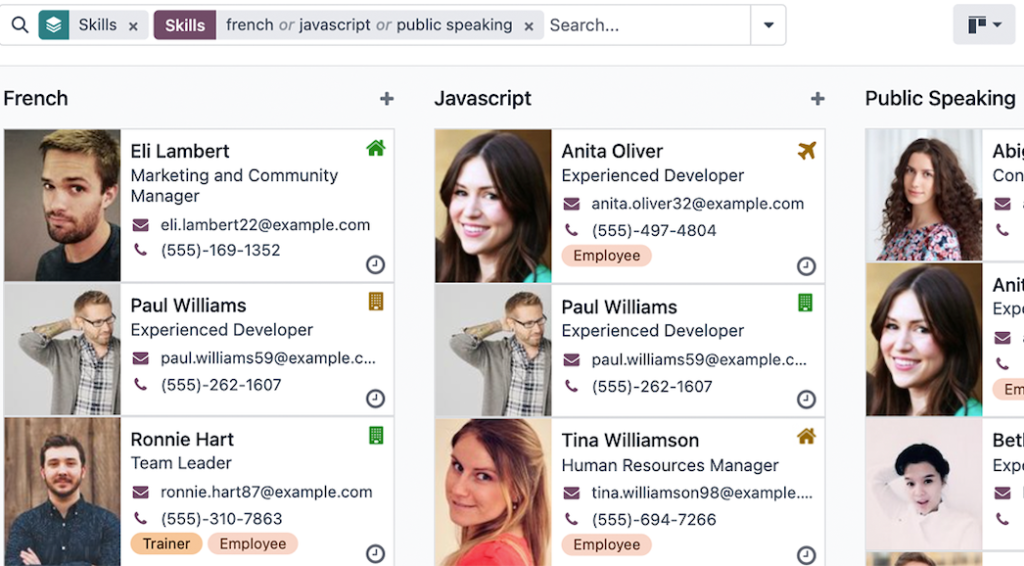Open the kanban view switcher dropdown
This screenshot has height=566, width=1024.
pos(984,25)
